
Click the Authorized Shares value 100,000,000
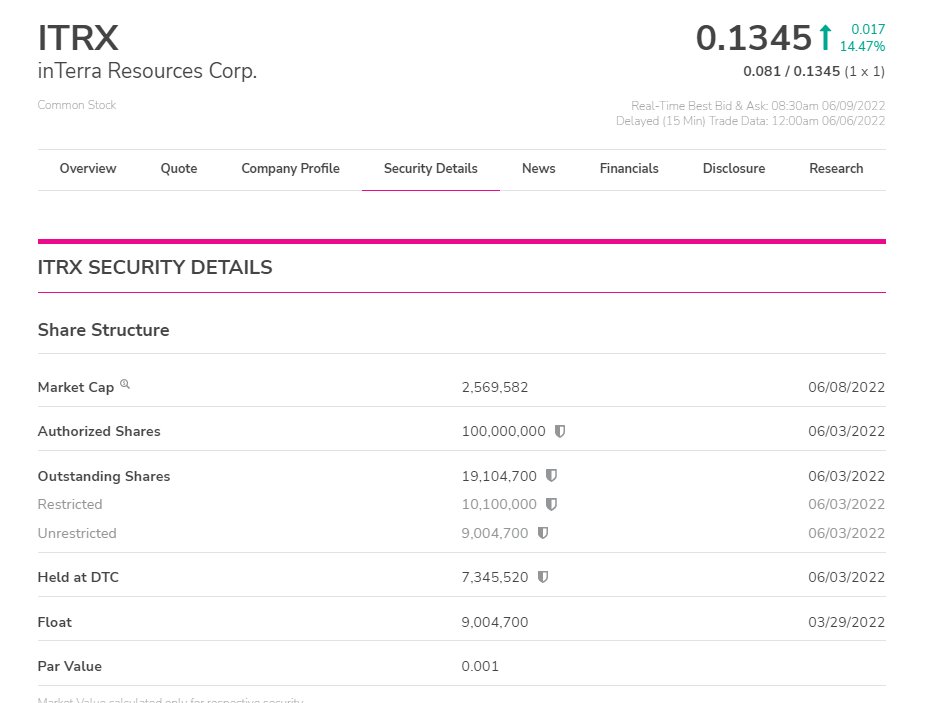click(504, 431)
